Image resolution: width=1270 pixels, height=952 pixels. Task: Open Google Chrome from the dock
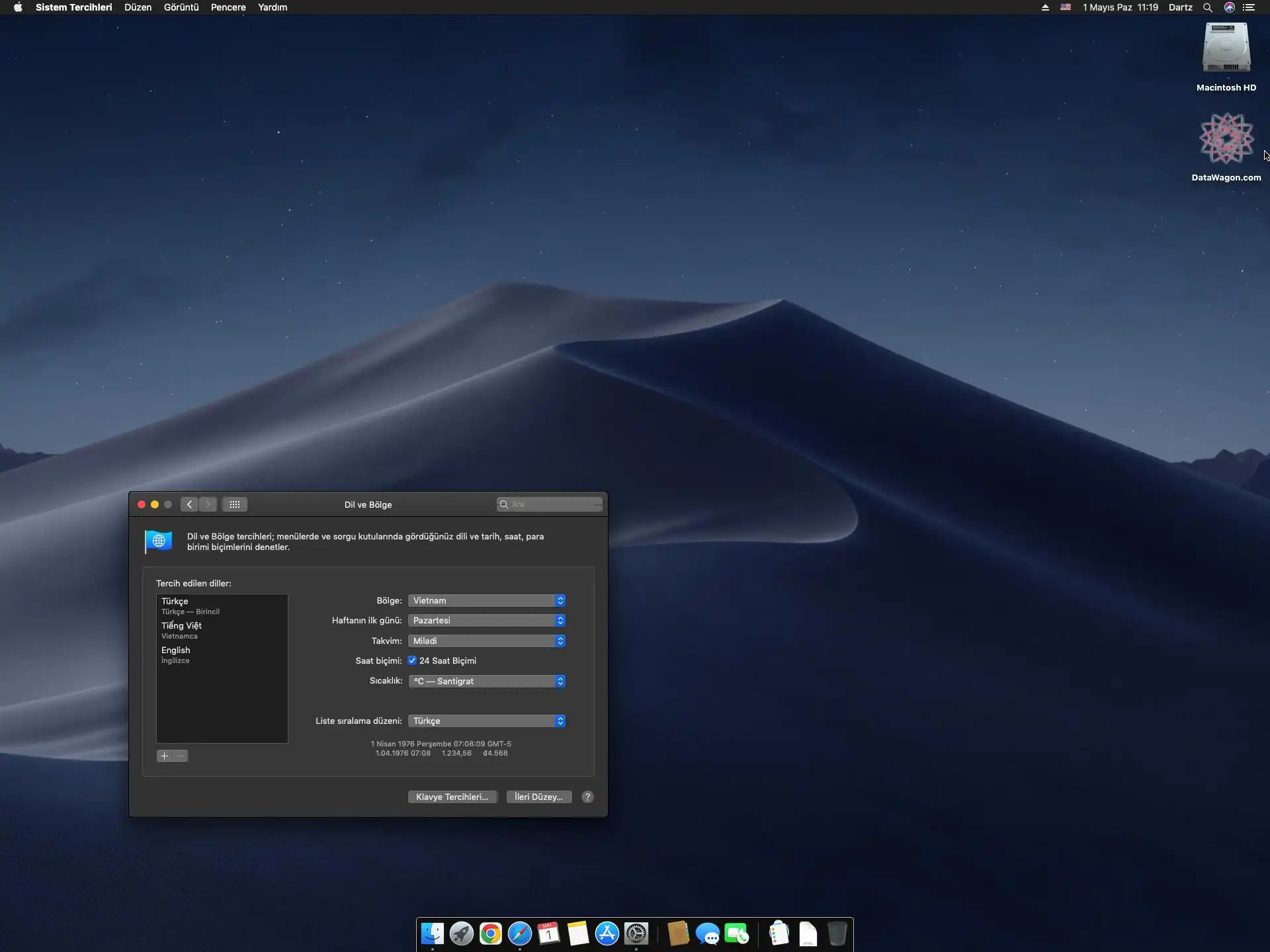[x=490, y=934]
